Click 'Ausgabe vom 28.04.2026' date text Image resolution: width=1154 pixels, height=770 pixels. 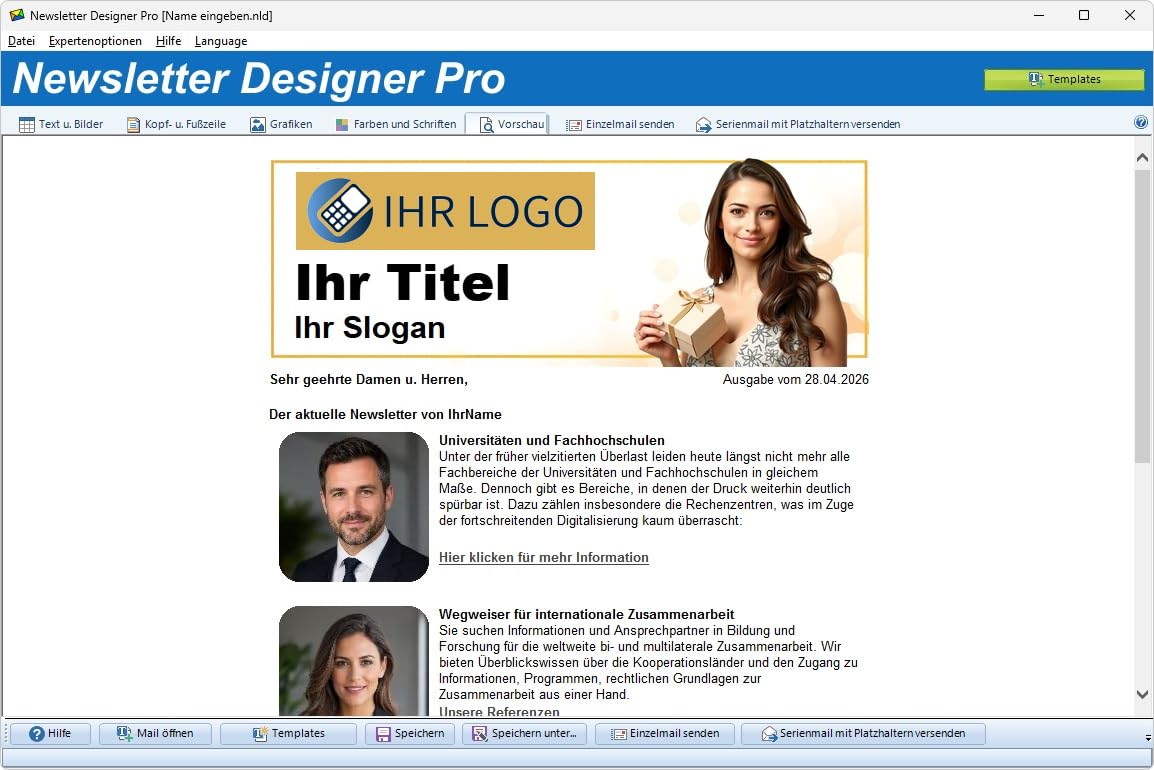tap(796, 380)
